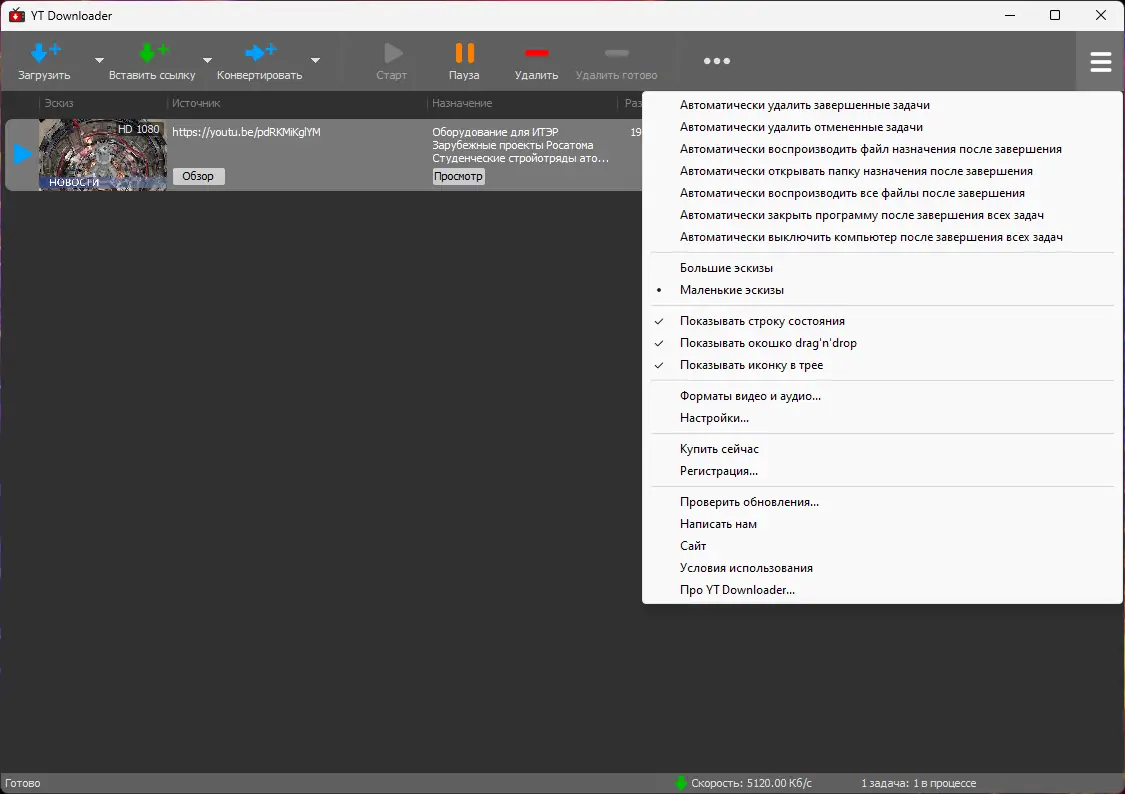The height and width of the screenshot is (794, 1125).
Task: Click the green download arrow in status bar
Action: tap(681, 783)
